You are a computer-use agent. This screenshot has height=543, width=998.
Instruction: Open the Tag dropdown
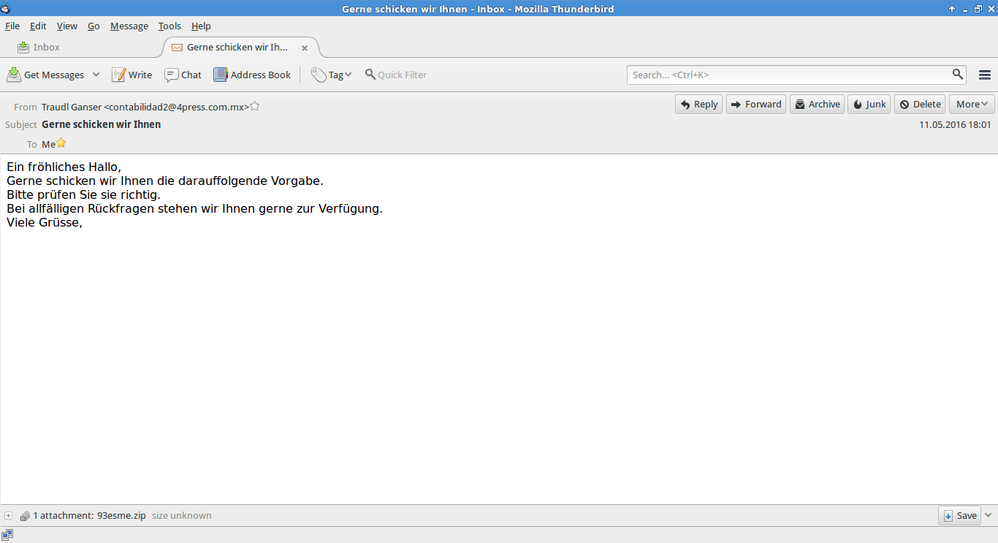331,74
